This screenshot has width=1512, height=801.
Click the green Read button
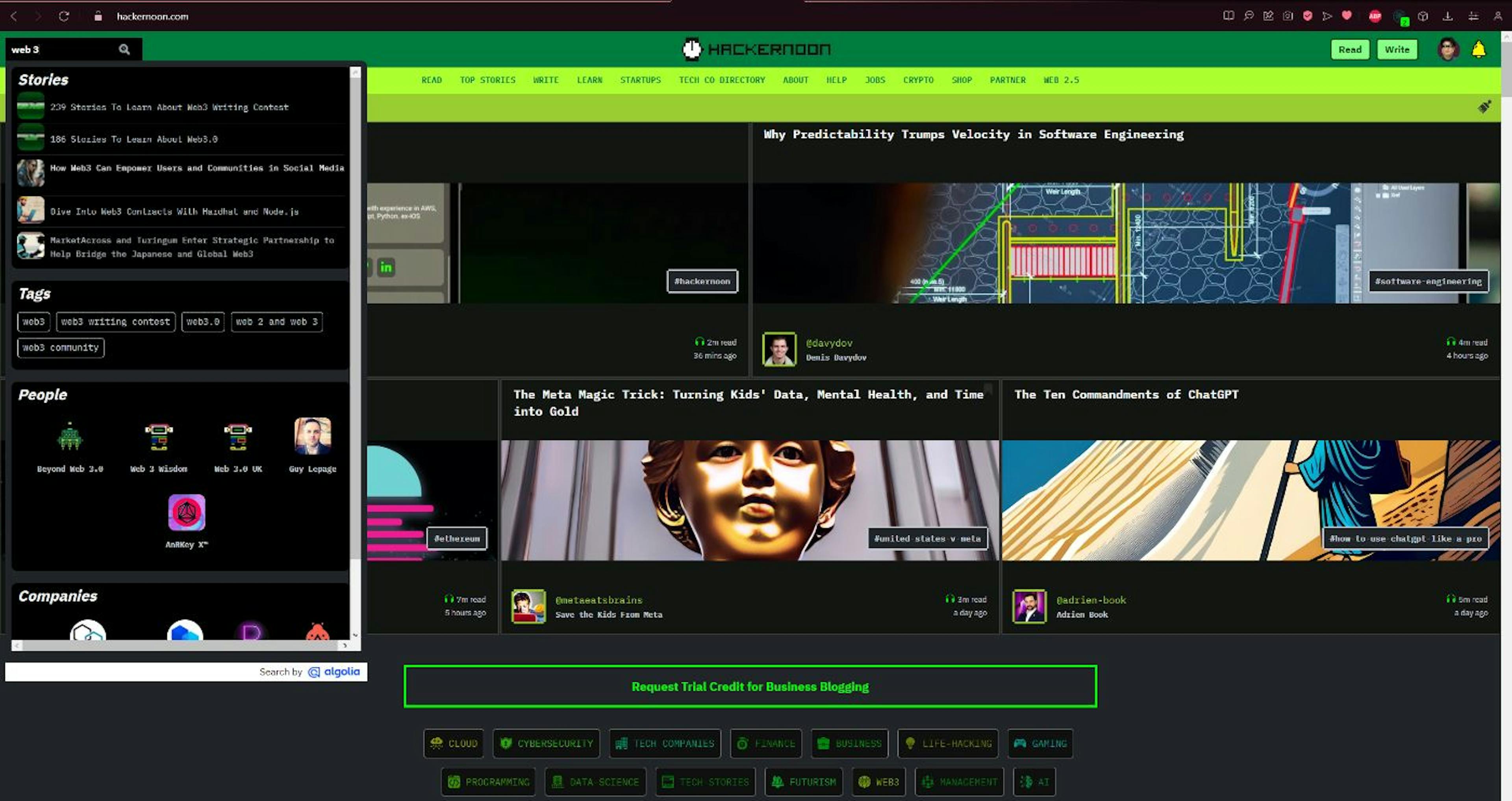1349,49
